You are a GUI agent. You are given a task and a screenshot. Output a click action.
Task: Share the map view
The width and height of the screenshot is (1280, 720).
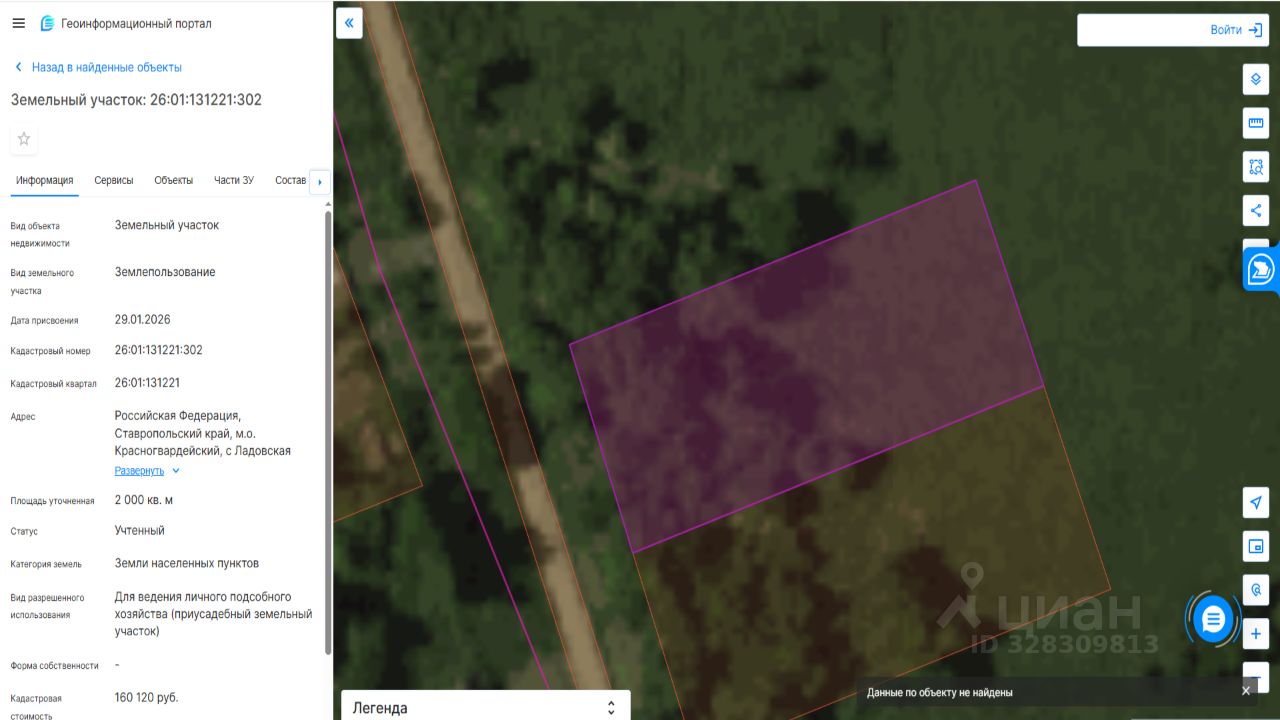[1256, 210]
